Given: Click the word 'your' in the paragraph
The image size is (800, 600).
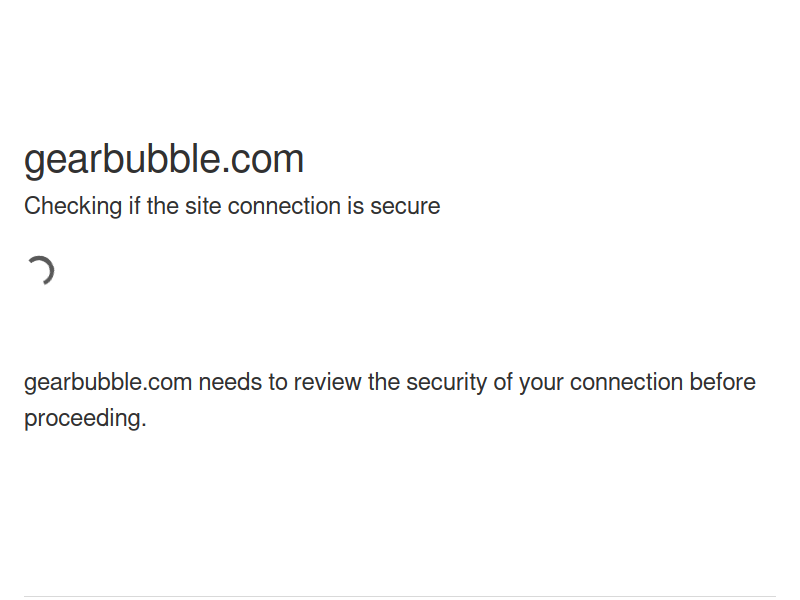Looking at the screenshot, I should [541, 383].
